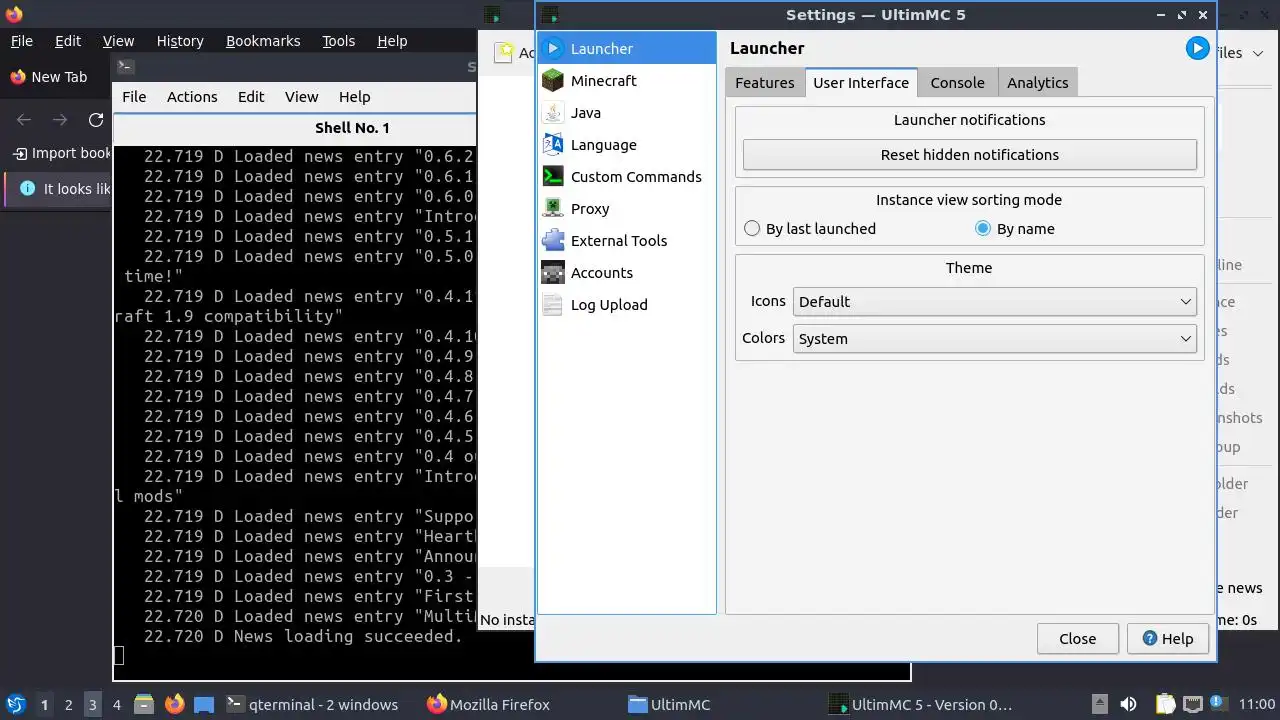Open the Colors theme dropdown

(x=995, y=339)
